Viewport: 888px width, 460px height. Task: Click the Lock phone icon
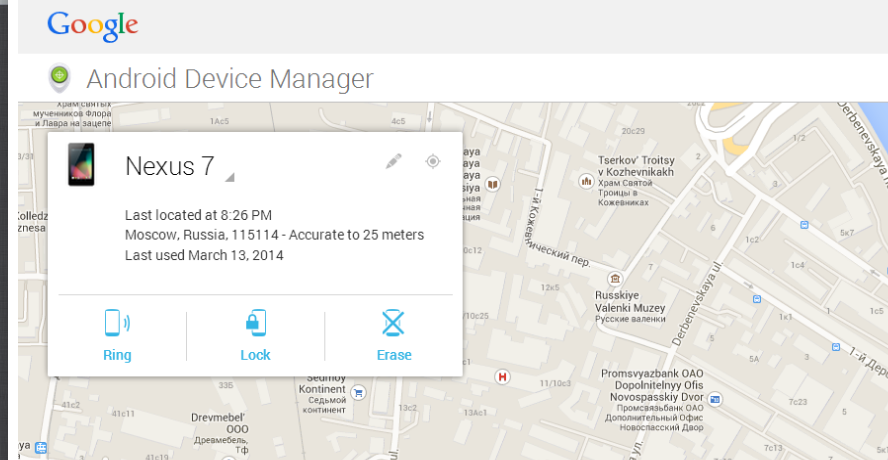coord(255,323)
